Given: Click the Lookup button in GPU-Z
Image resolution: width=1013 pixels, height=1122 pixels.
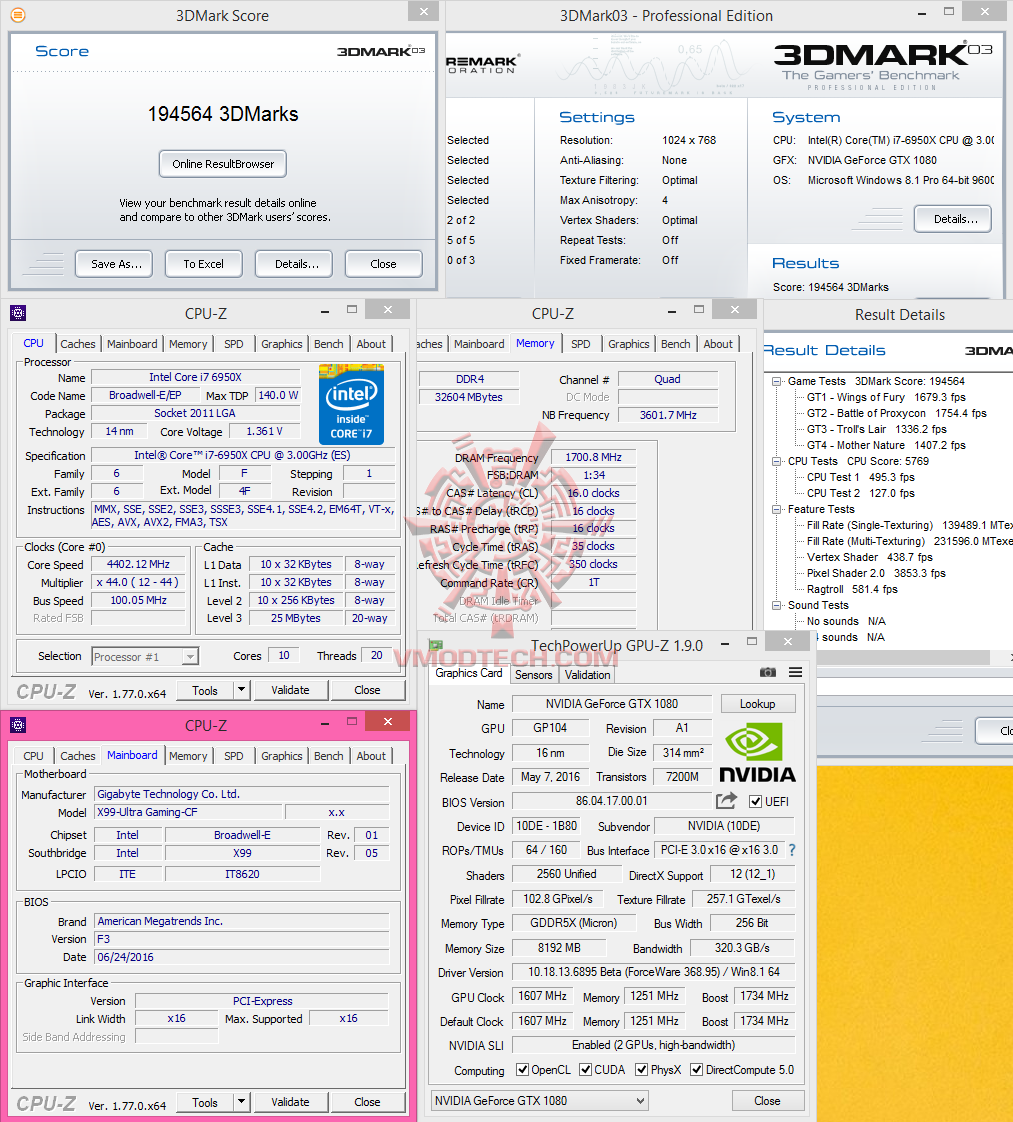Looking at the screenshot, I should (758, 704).
